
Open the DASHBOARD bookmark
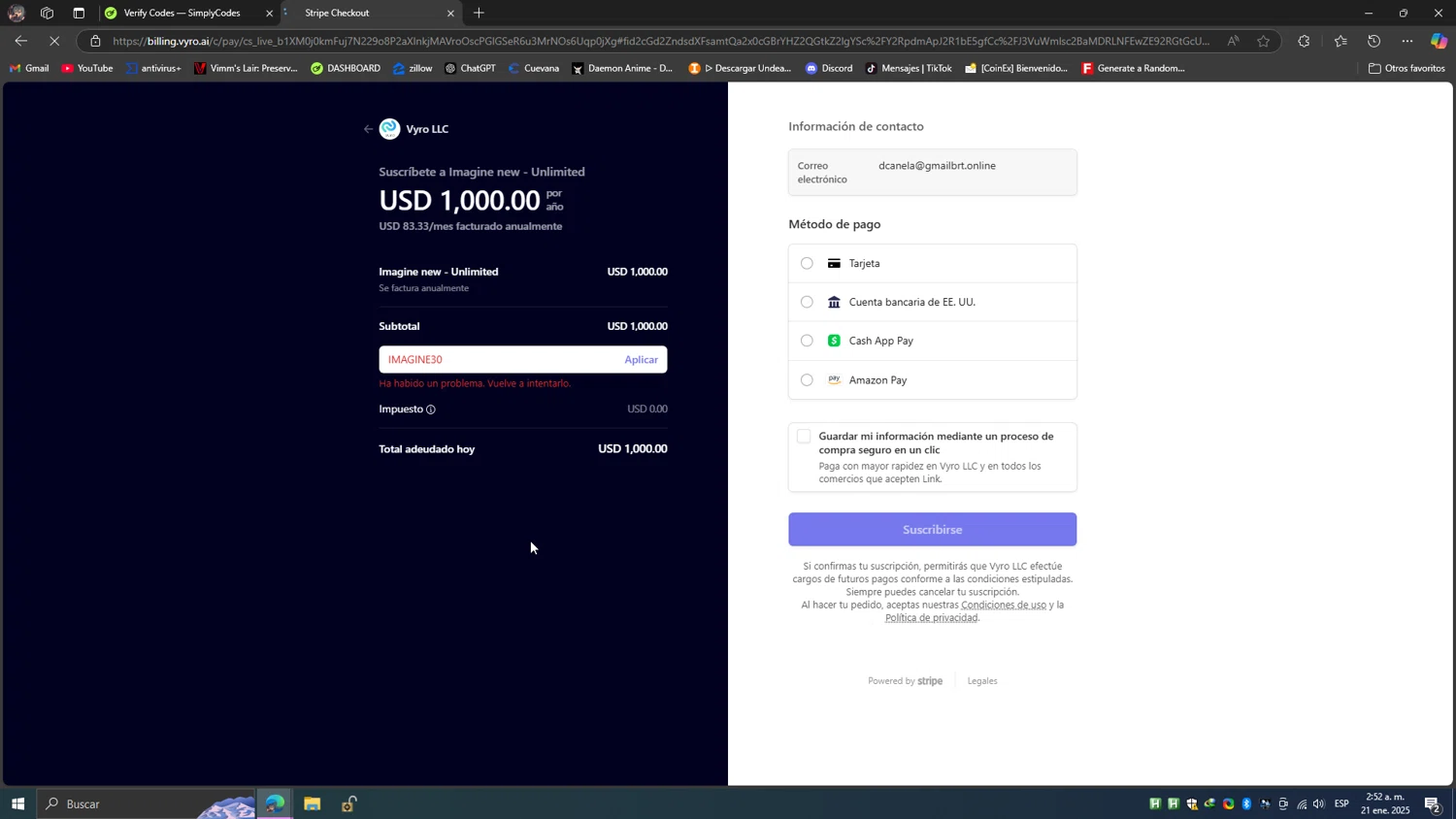(346, 68)
